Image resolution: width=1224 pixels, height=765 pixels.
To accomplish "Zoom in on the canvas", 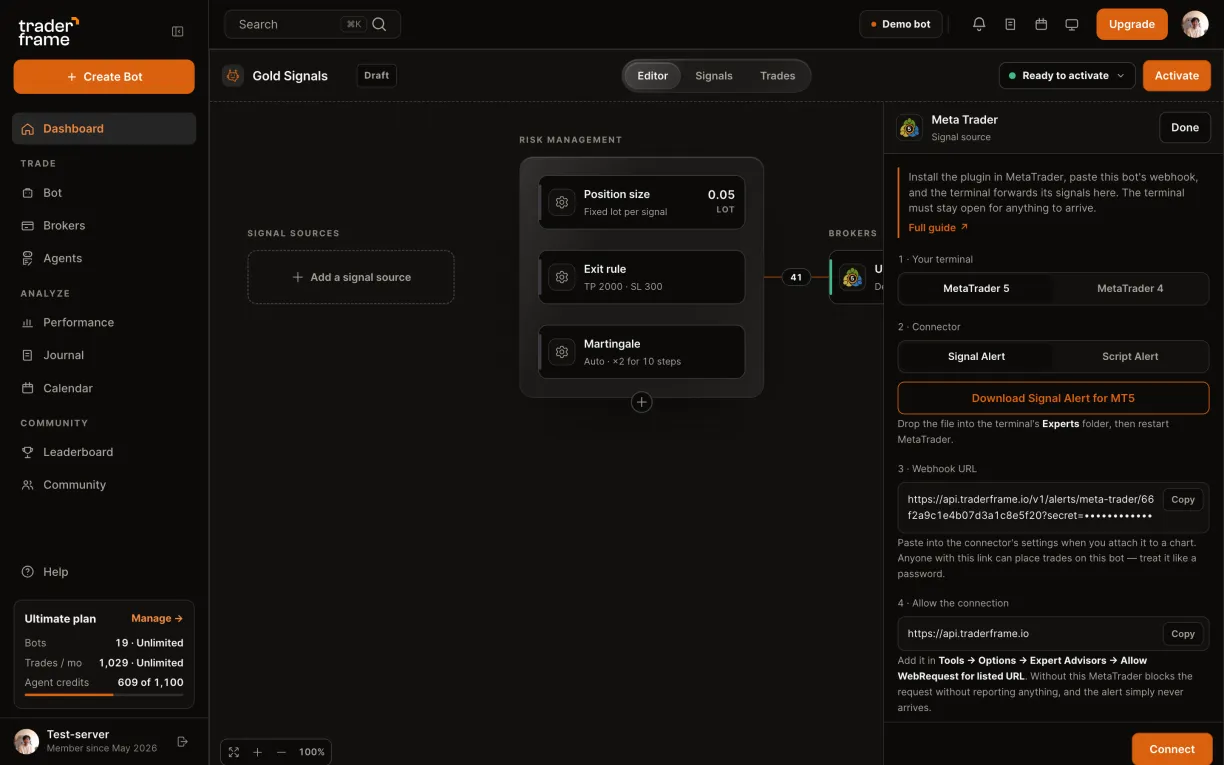I will click(257, 752).
